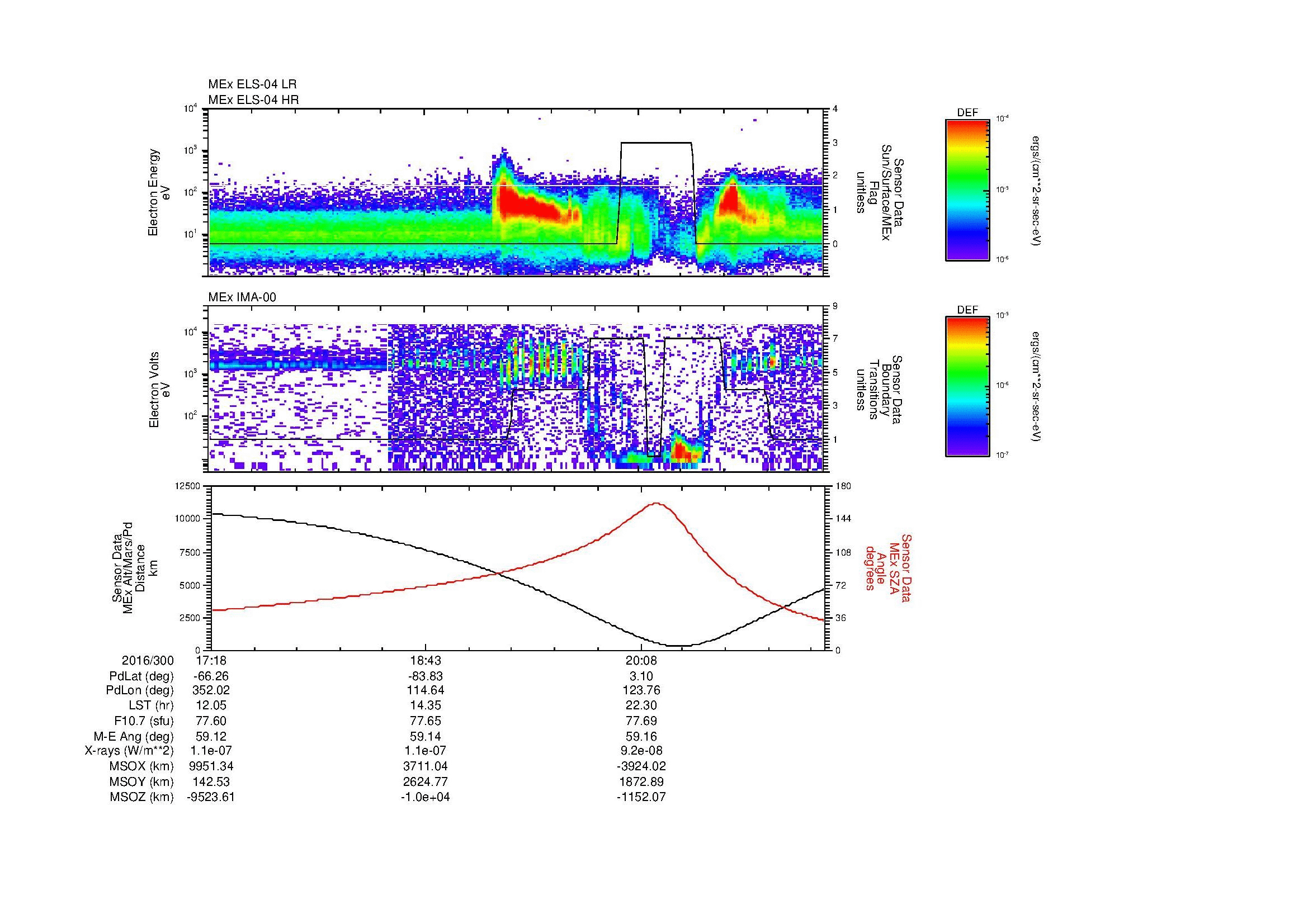Screen dimensions: 1308x924
Task: Click the date label '2016/300'
Action: coord(148,660)
